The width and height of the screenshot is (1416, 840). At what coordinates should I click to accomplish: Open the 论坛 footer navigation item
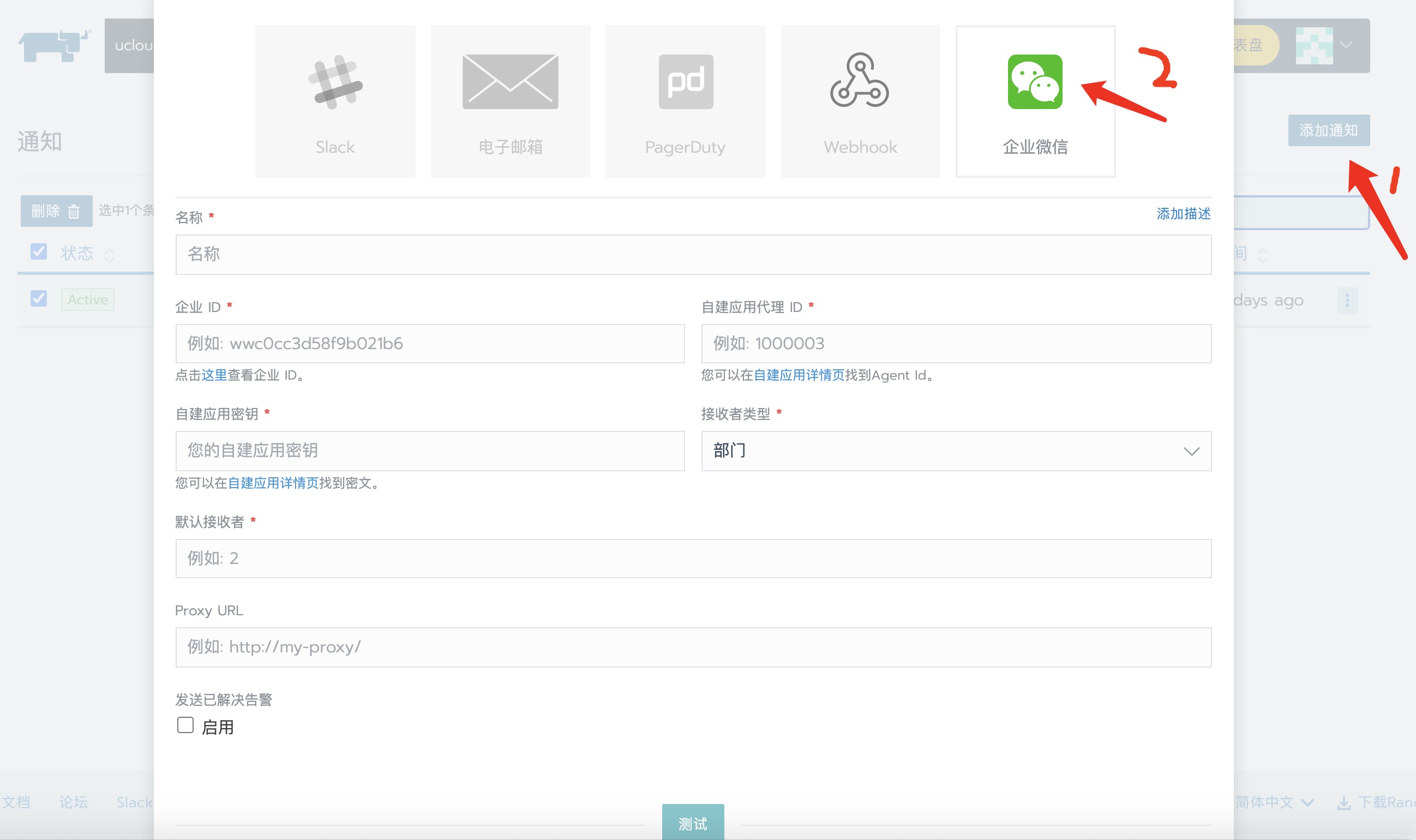coord(74,802)
